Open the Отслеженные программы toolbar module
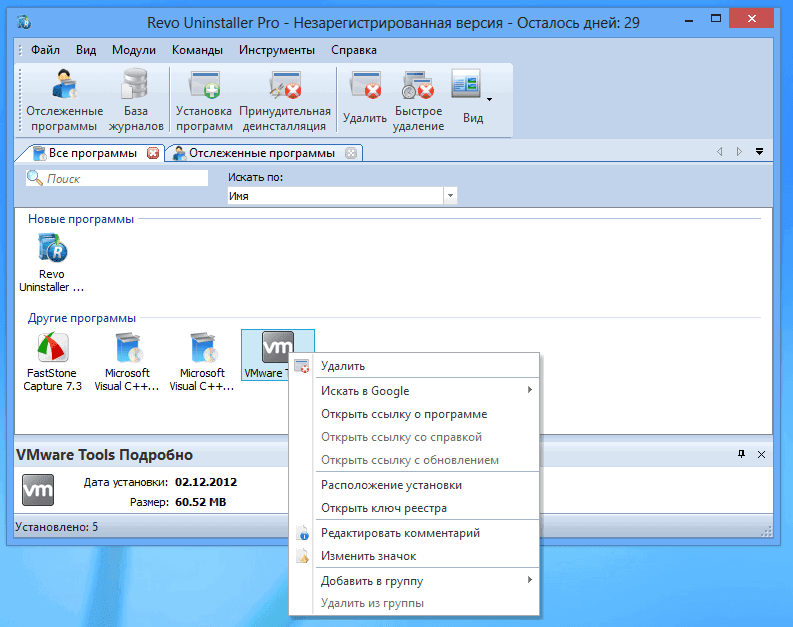The width and height of the screenshot is (793, 627). tap(64, 101)
